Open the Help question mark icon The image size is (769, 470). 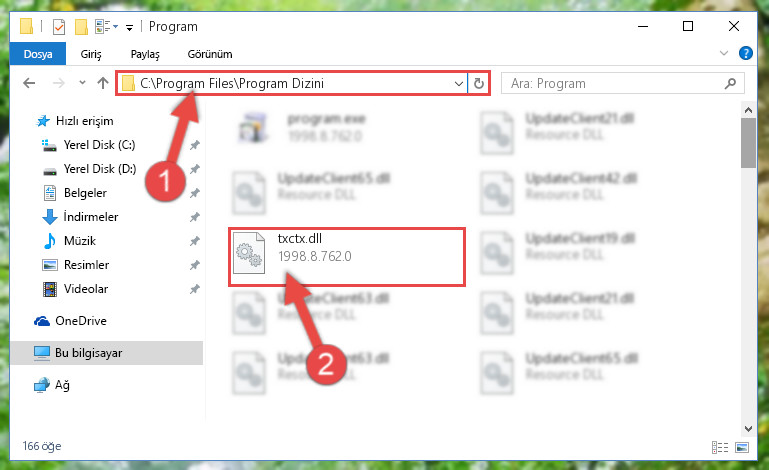[x=745, y=53]
